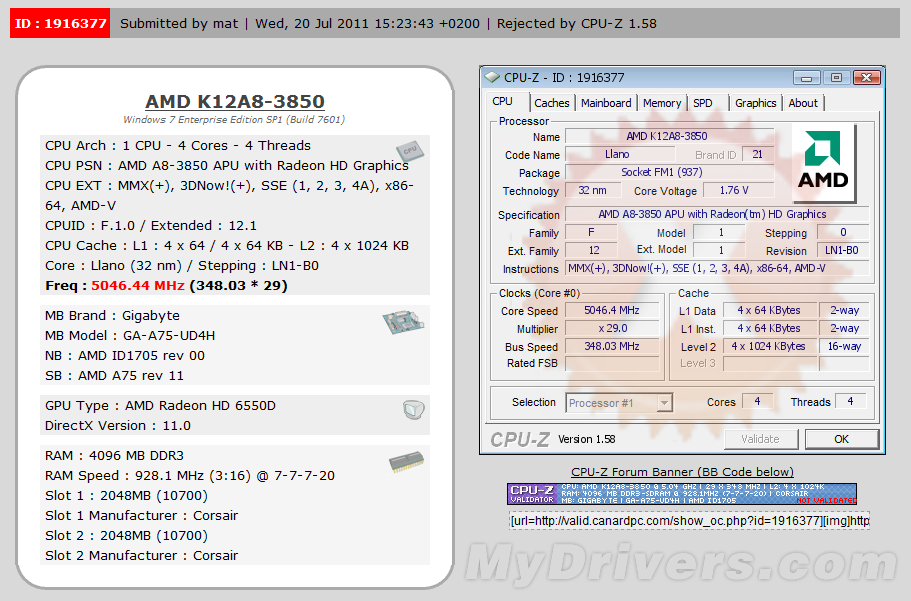The image size is (911, 601).
Task: Click the Code Name field showing Llano
Action: coord(620,154)
